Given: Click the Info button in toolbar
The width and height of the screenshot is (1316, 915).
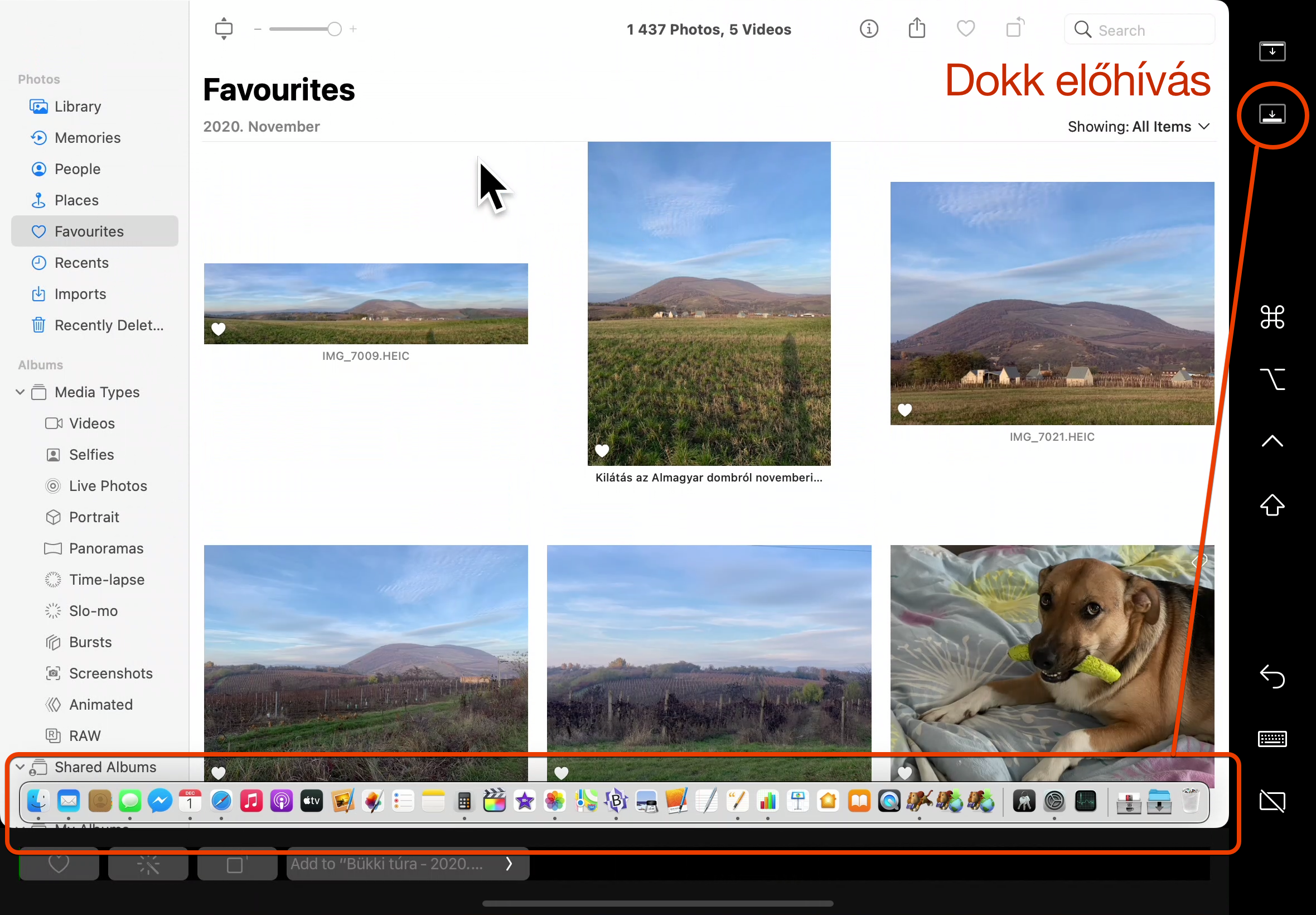Looking at the screenshot, I should [x=869, y=28].
